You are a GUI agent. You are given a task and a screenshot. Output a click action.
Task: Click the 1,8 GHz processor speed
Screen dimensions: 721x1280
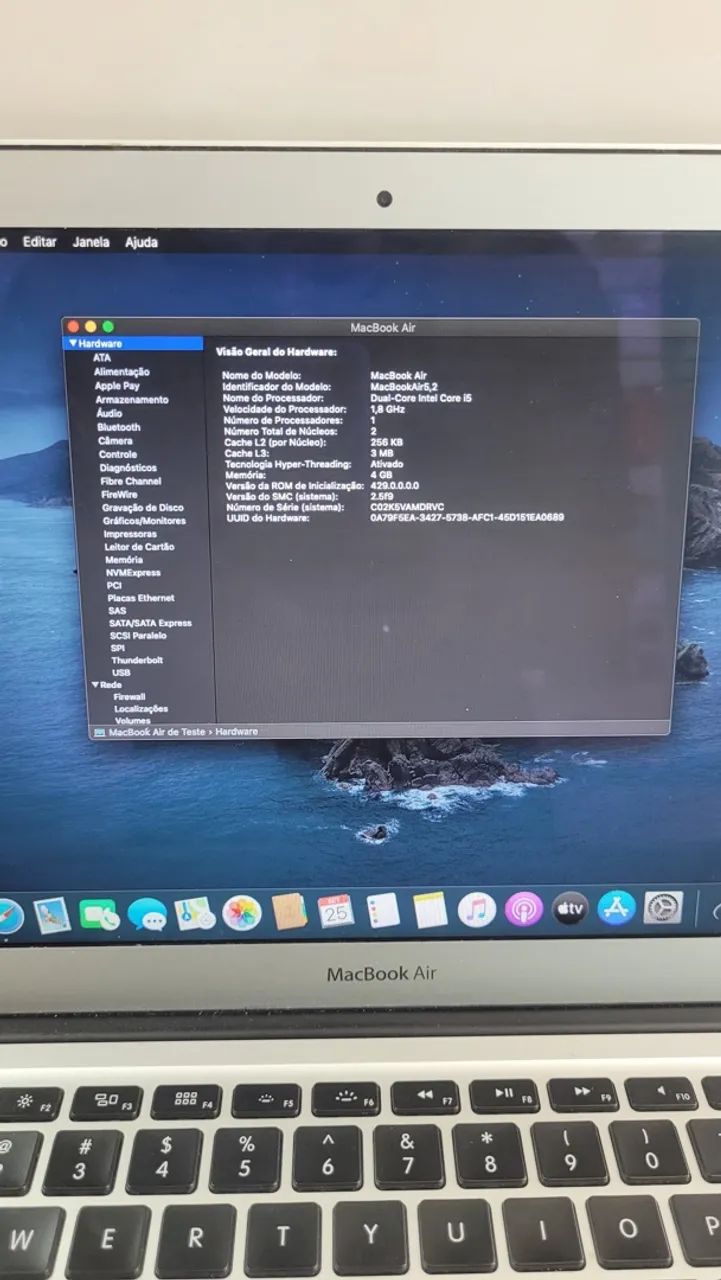(x=388, y=409)
